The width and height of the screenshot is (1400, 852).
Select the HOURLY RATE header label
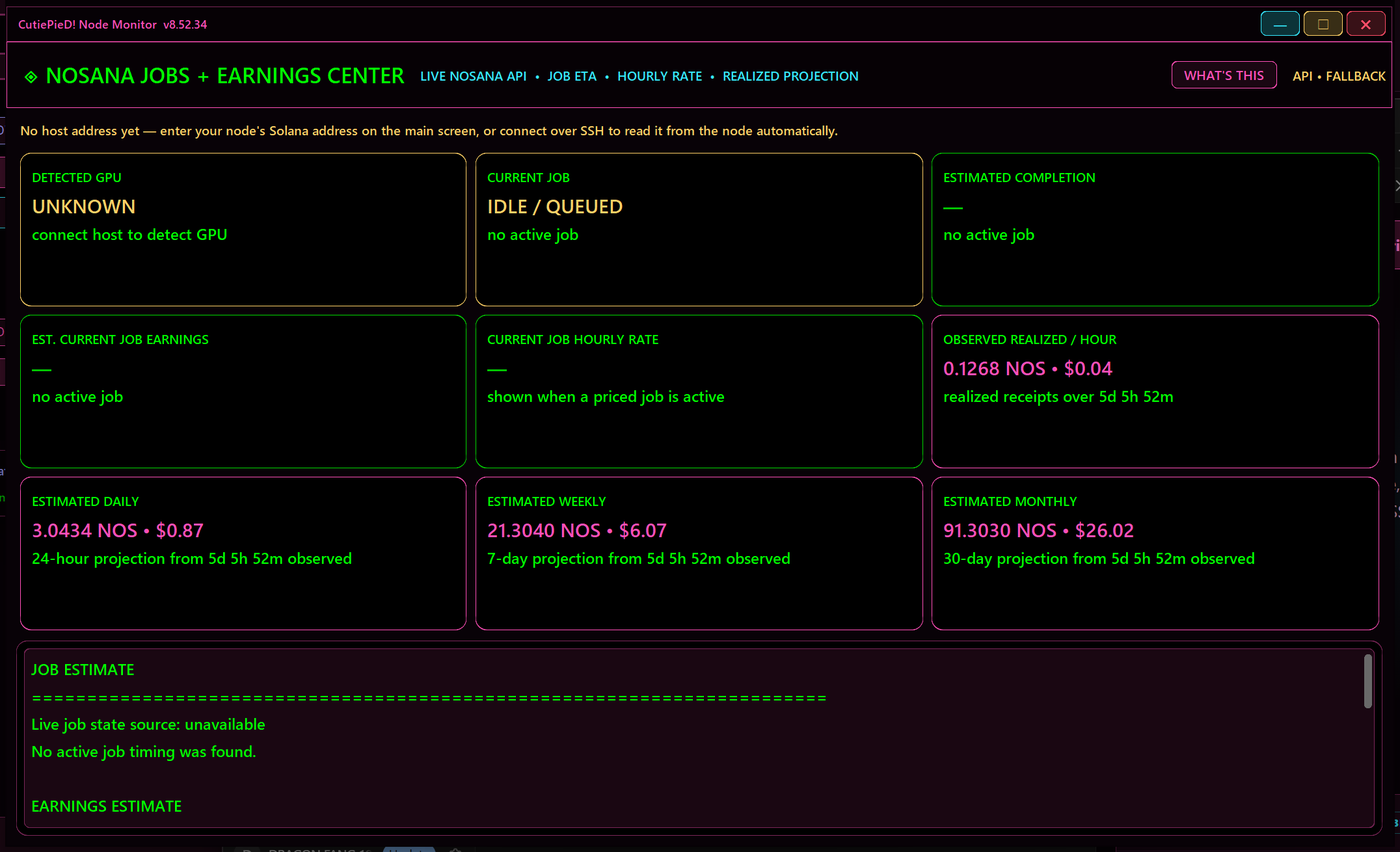point(660,76)
